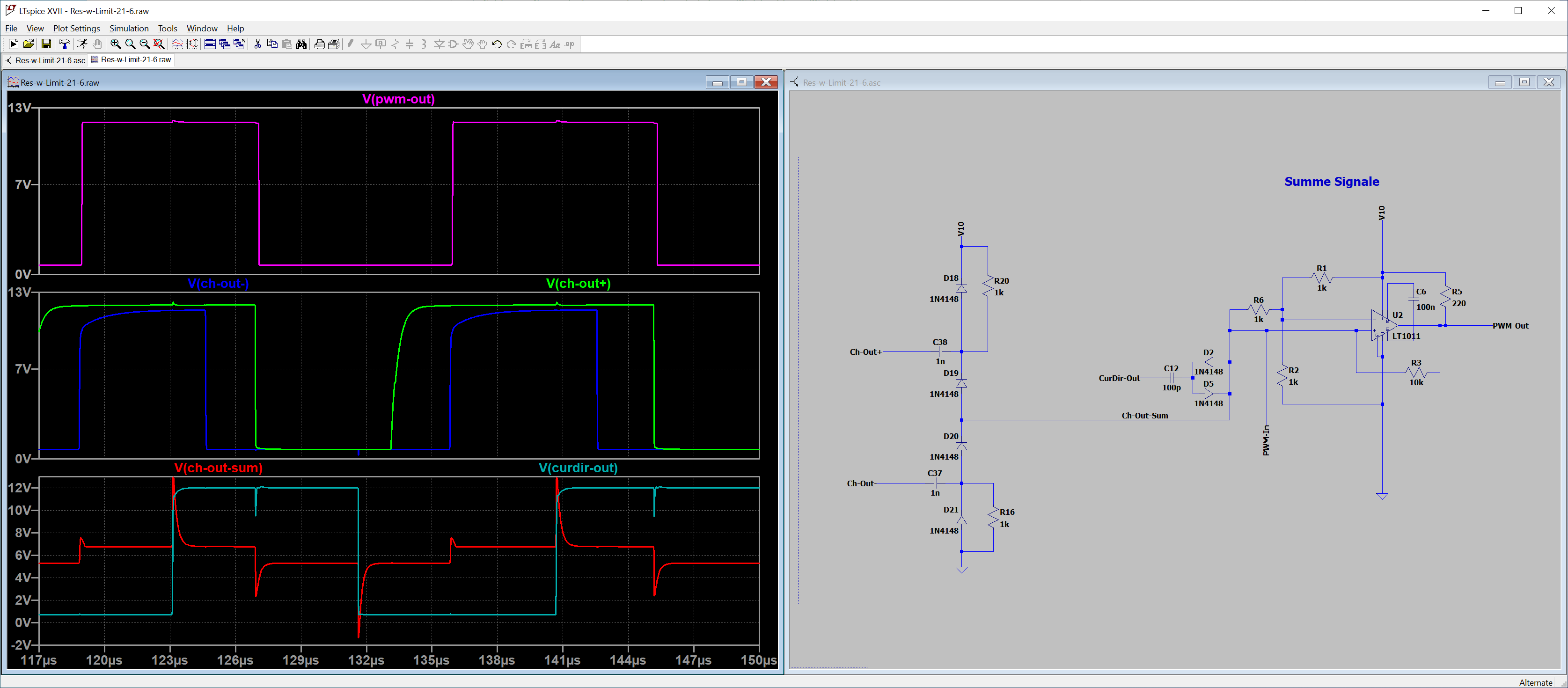Click the Print icon

click(320, 44)
